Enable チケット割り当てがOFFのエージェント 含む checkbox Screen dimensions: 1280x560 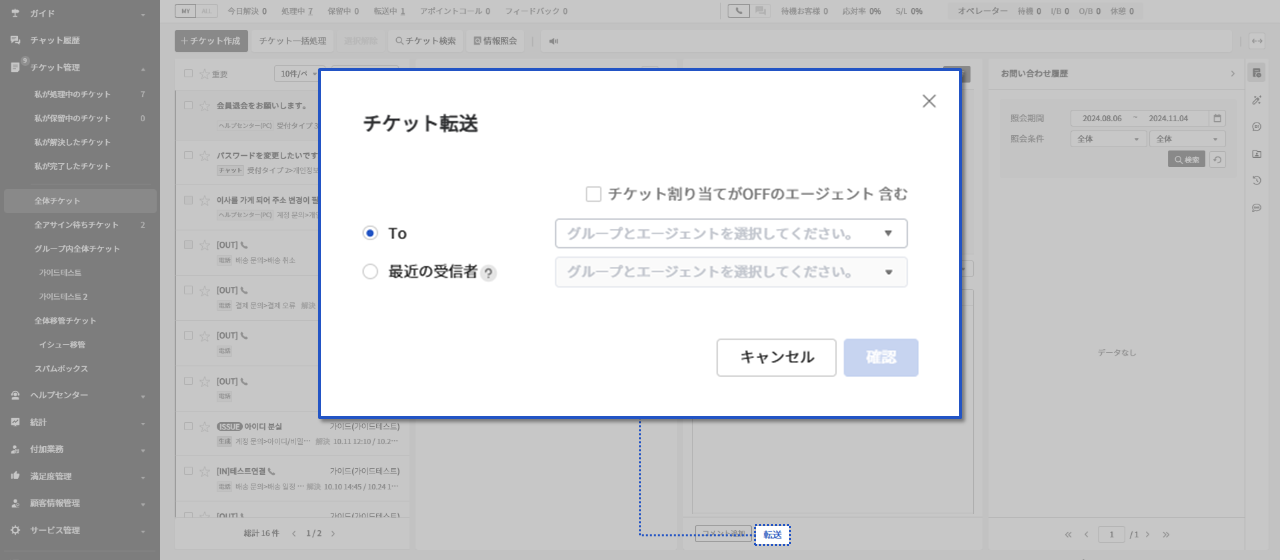594,194
